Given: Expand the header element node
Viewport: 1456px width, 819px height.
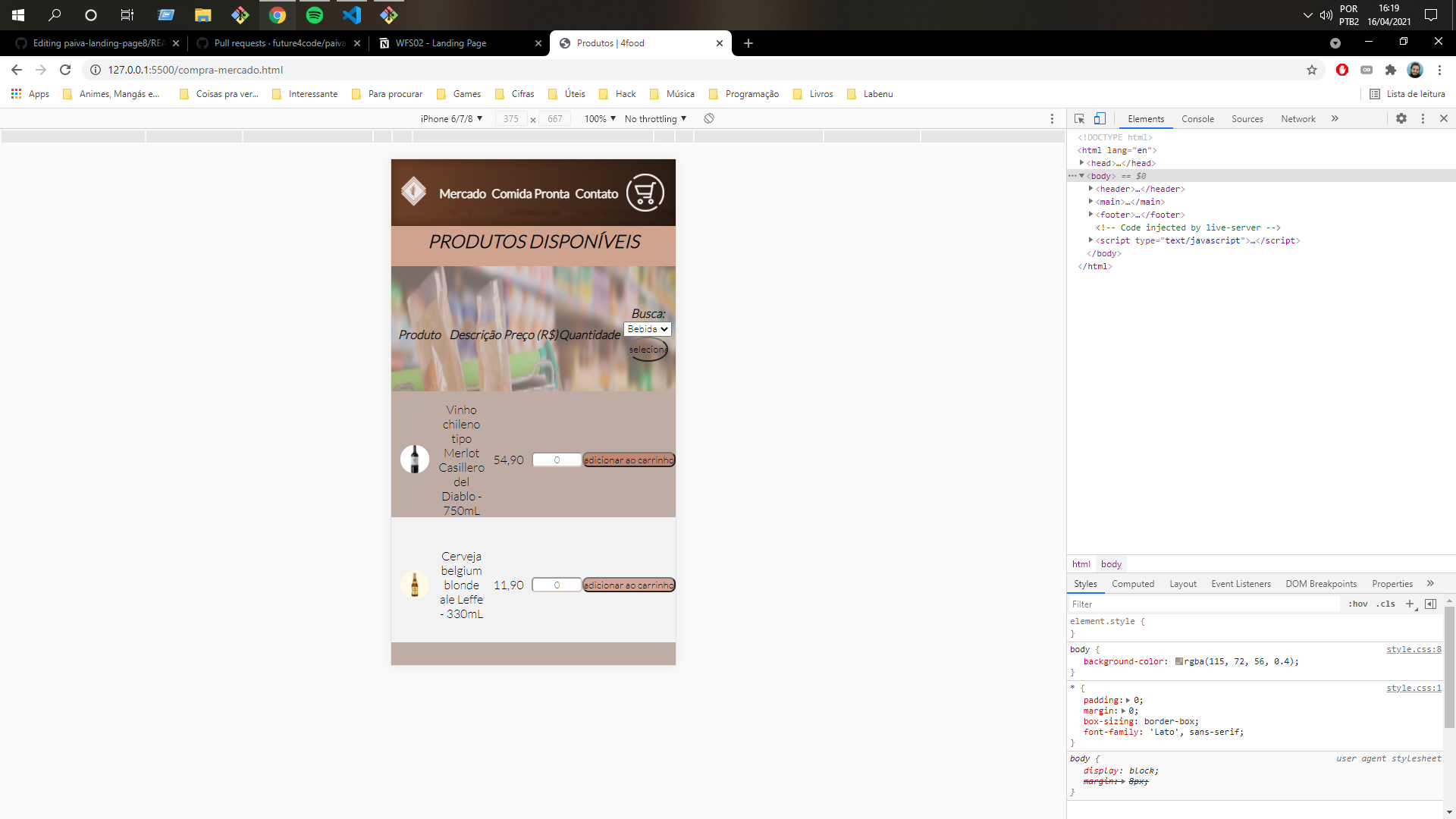Looking at the screenshot, I should (1090, 189).
